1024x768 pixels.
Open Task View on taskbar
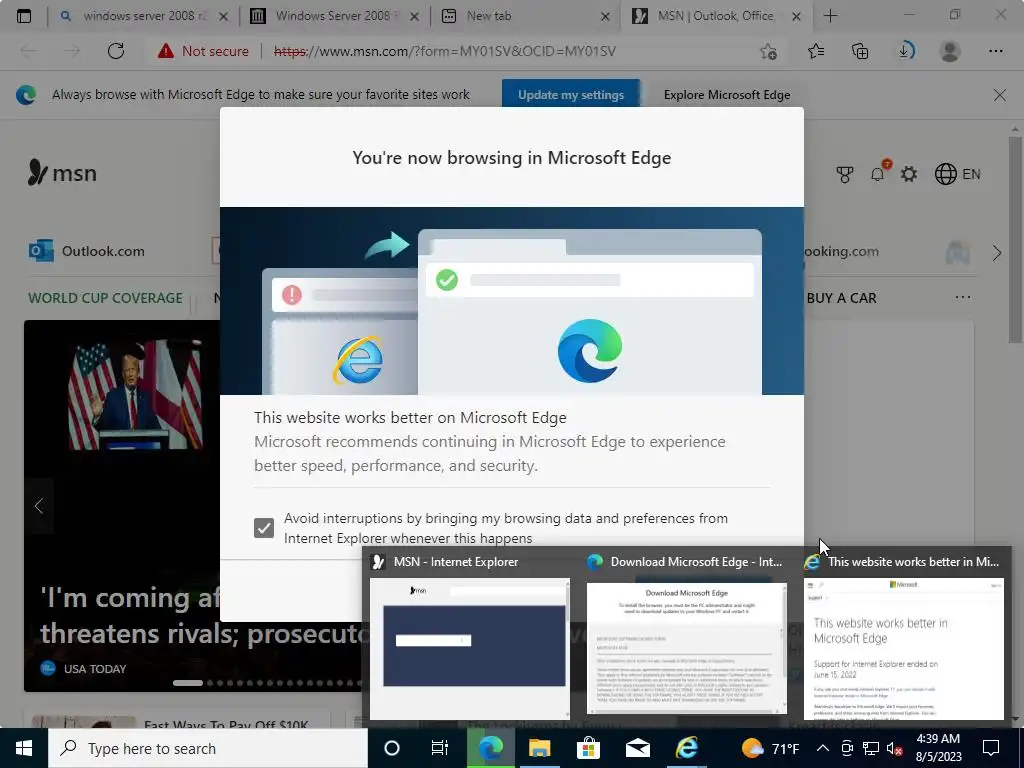click(x=440, y=748)
